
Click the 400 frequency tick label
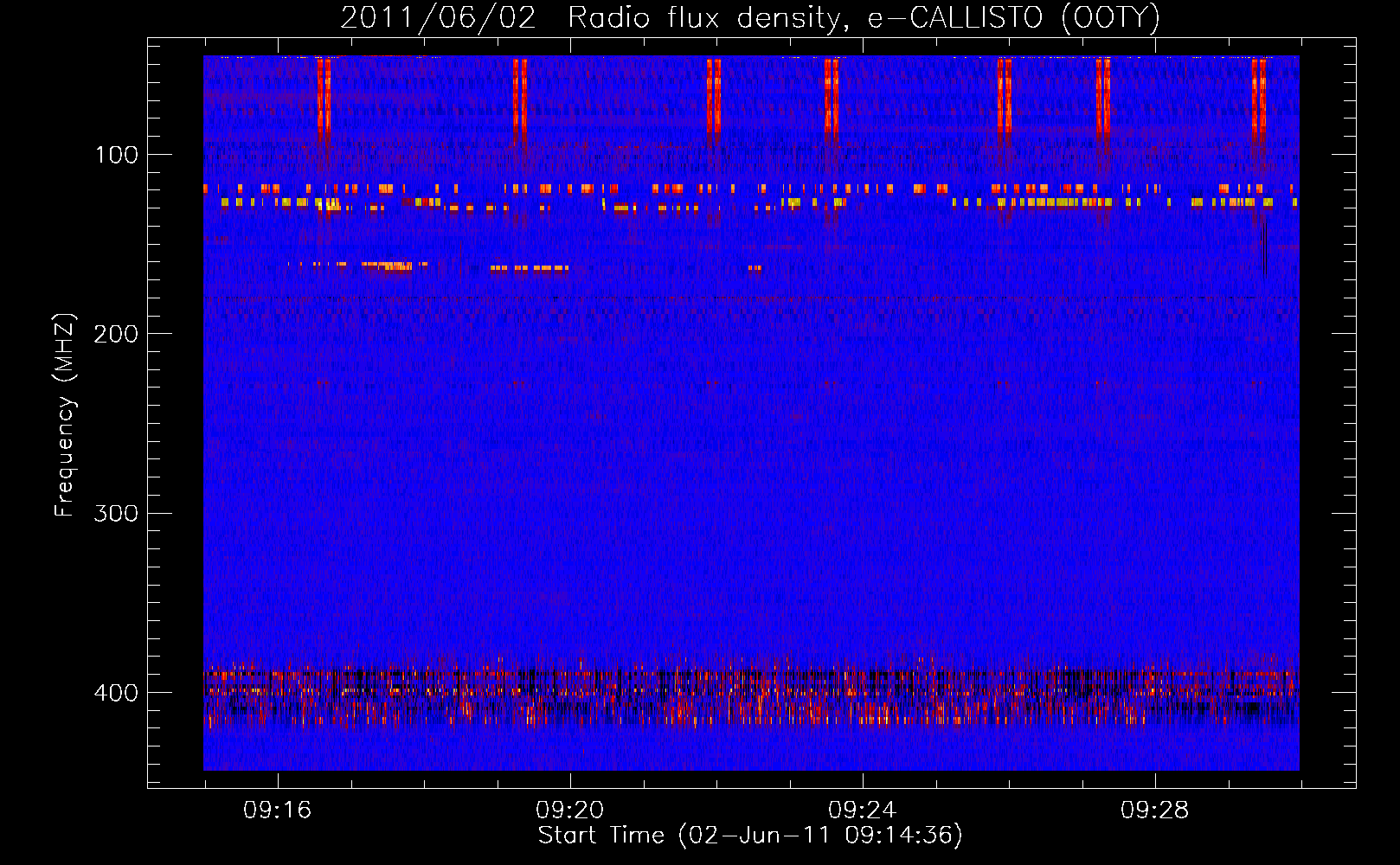[116, 693]
